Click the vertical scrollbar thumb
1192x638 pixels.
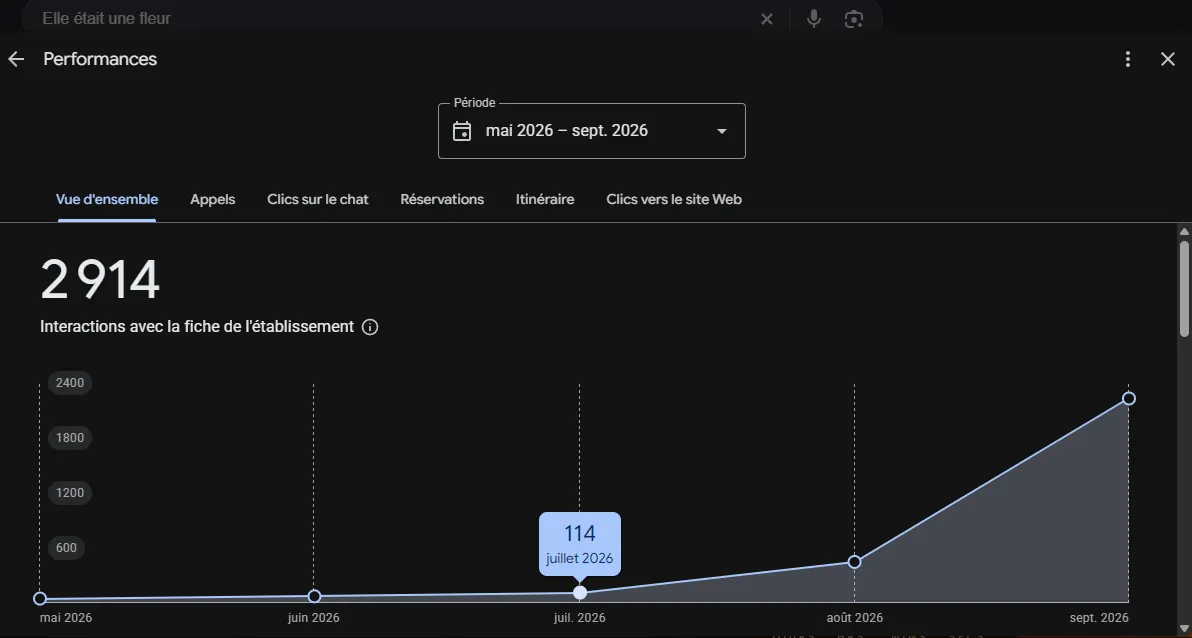pos(1184,287)
